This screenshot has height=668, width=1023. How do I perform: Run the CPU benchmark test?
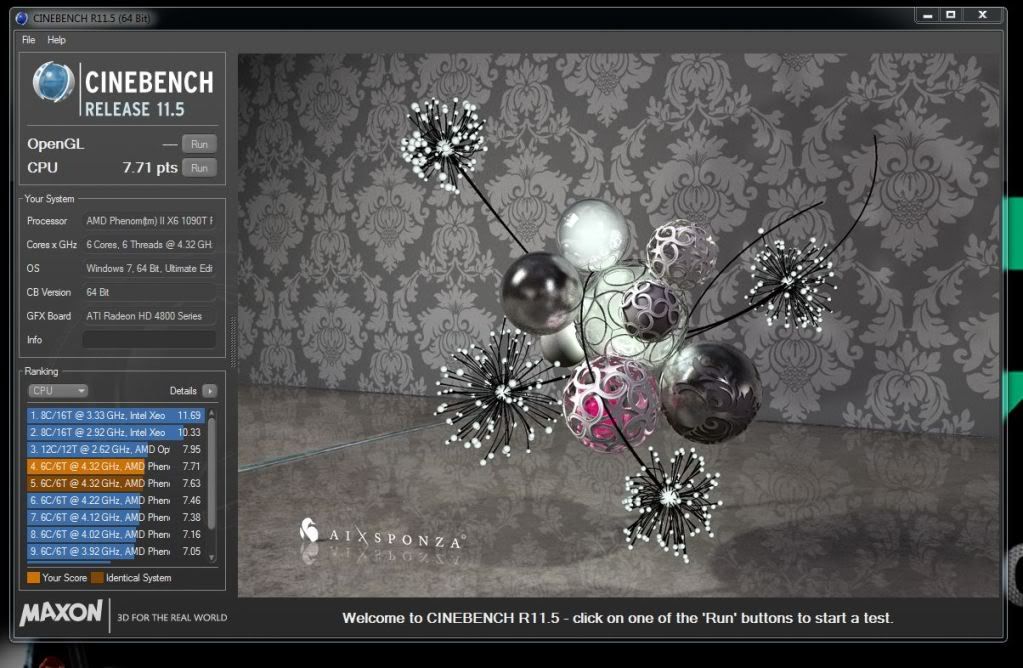tap(199, 168)
